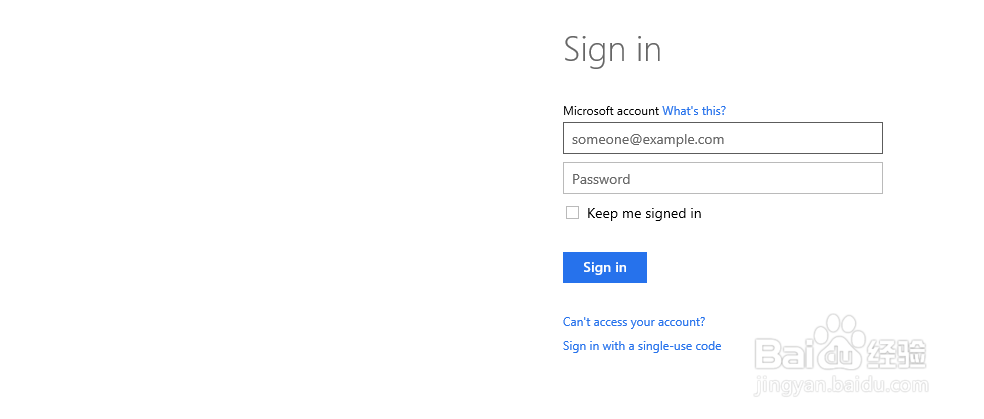984x419 pixels.
Task: Click the right end of the Password field
Action: pos(868,179)
